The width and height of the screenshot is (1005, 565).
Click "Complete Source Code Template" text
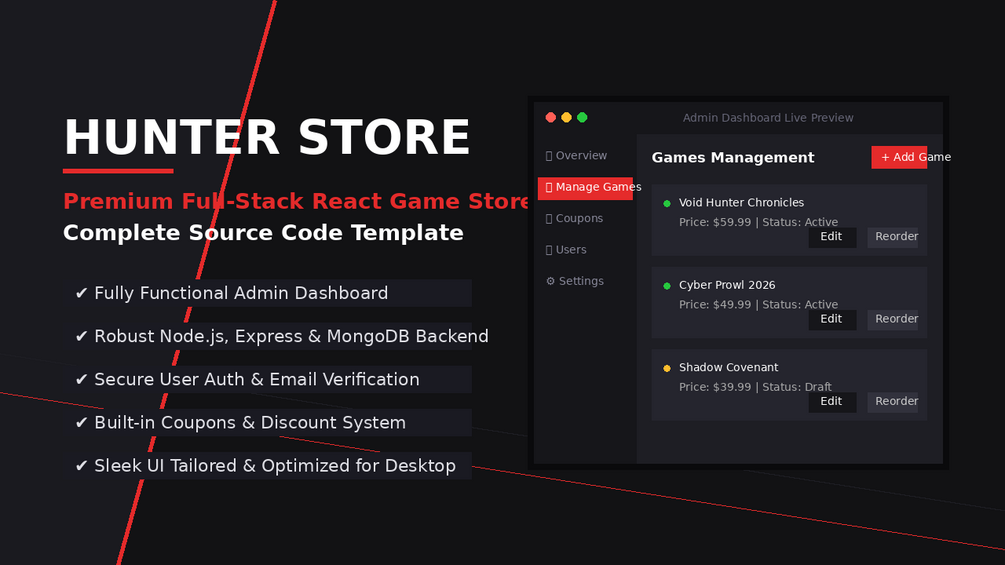pos(263,233)
